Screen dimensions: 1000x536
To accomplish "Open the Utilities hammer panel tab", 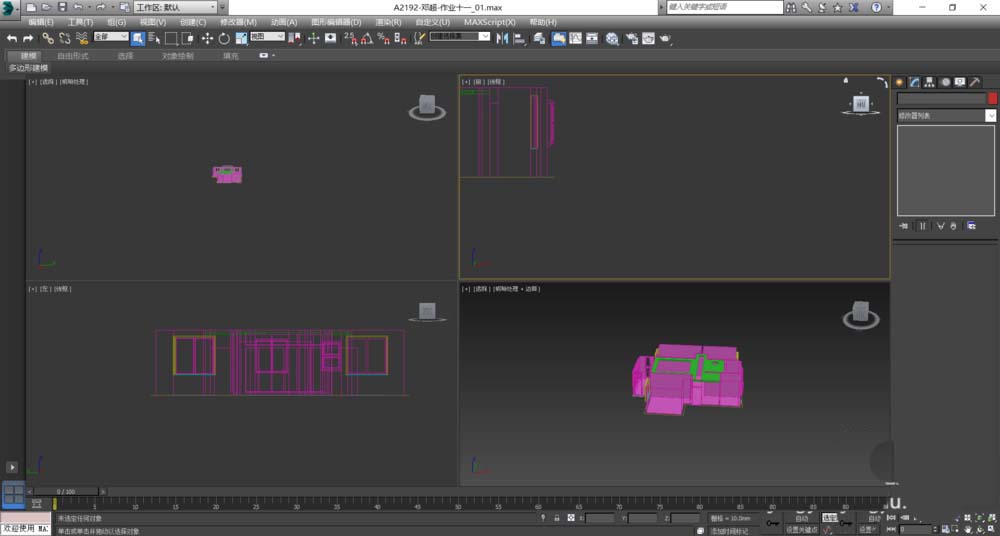I will (x=975, y=82).
